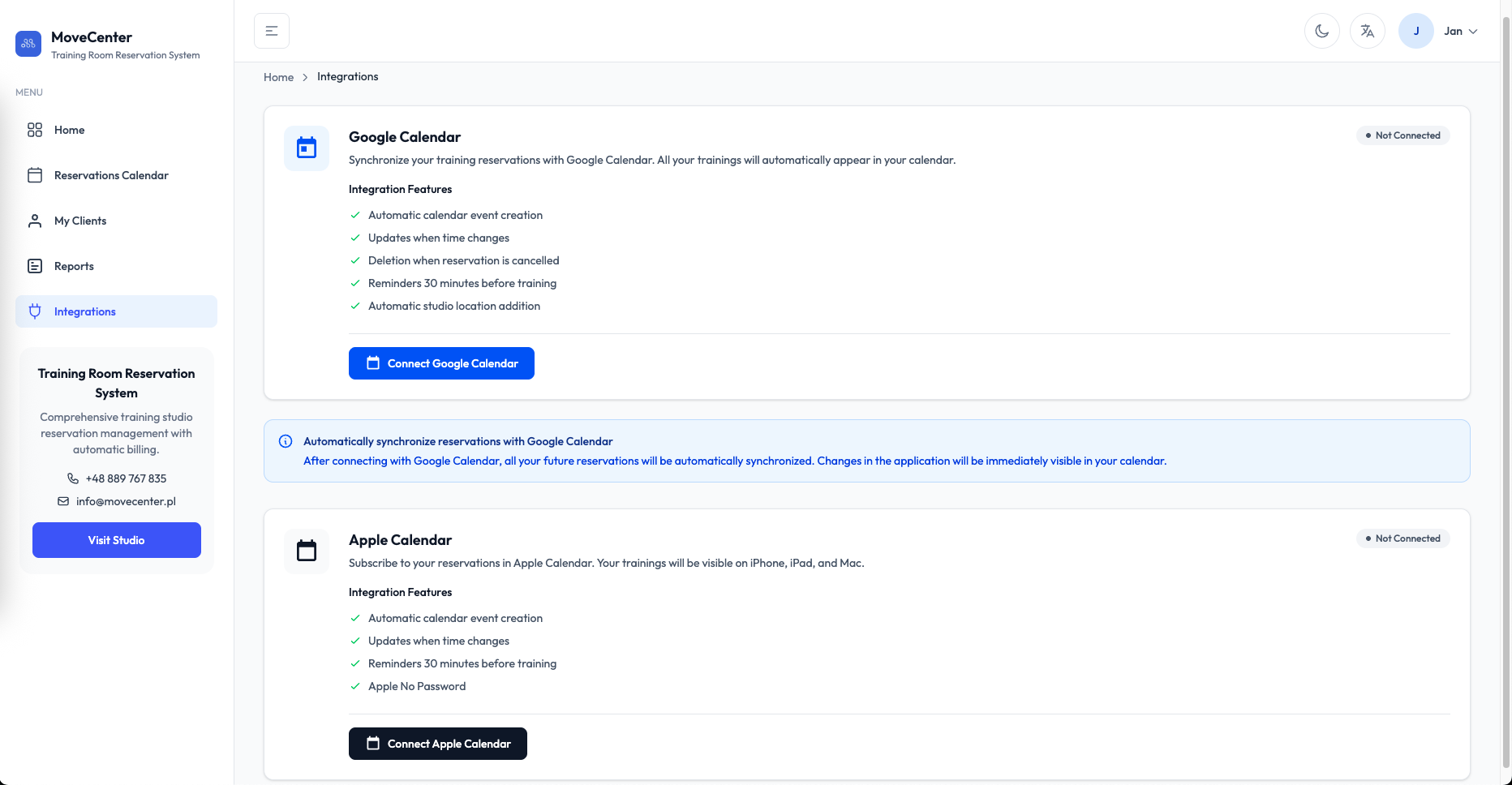
Task: Click the Home grid icon in sidebar
Action: [x=35, y=130]
